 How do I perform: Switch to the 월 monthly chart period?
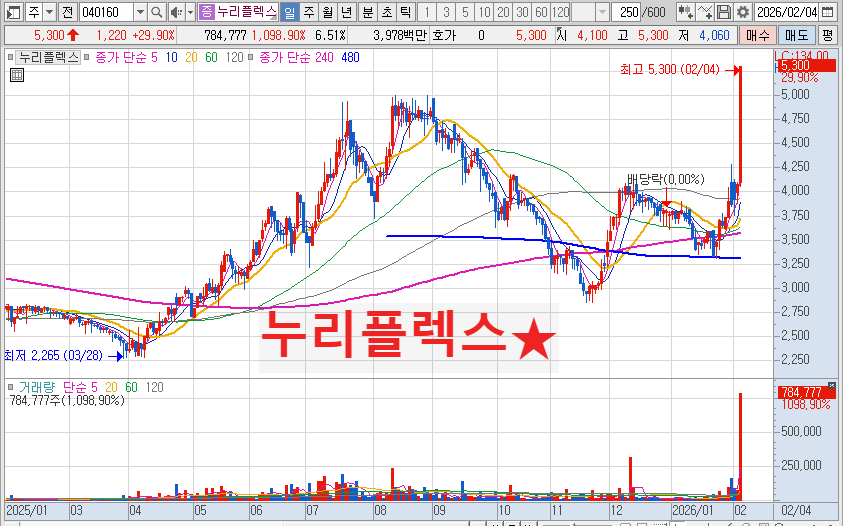click(x=328, y=12)
